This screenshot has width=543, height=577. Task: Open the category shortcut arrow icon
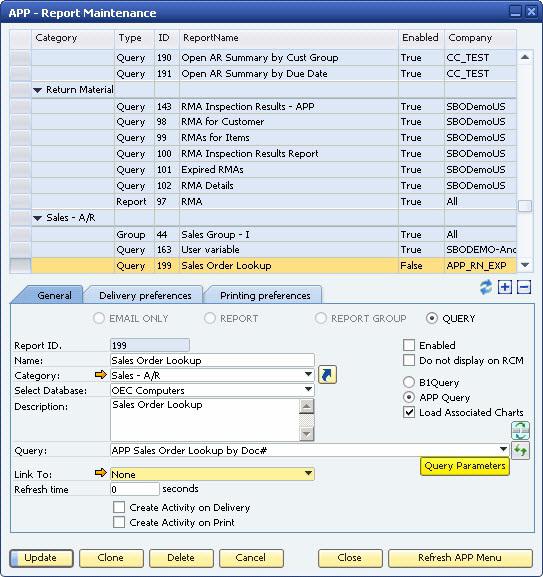pos(327,375)
